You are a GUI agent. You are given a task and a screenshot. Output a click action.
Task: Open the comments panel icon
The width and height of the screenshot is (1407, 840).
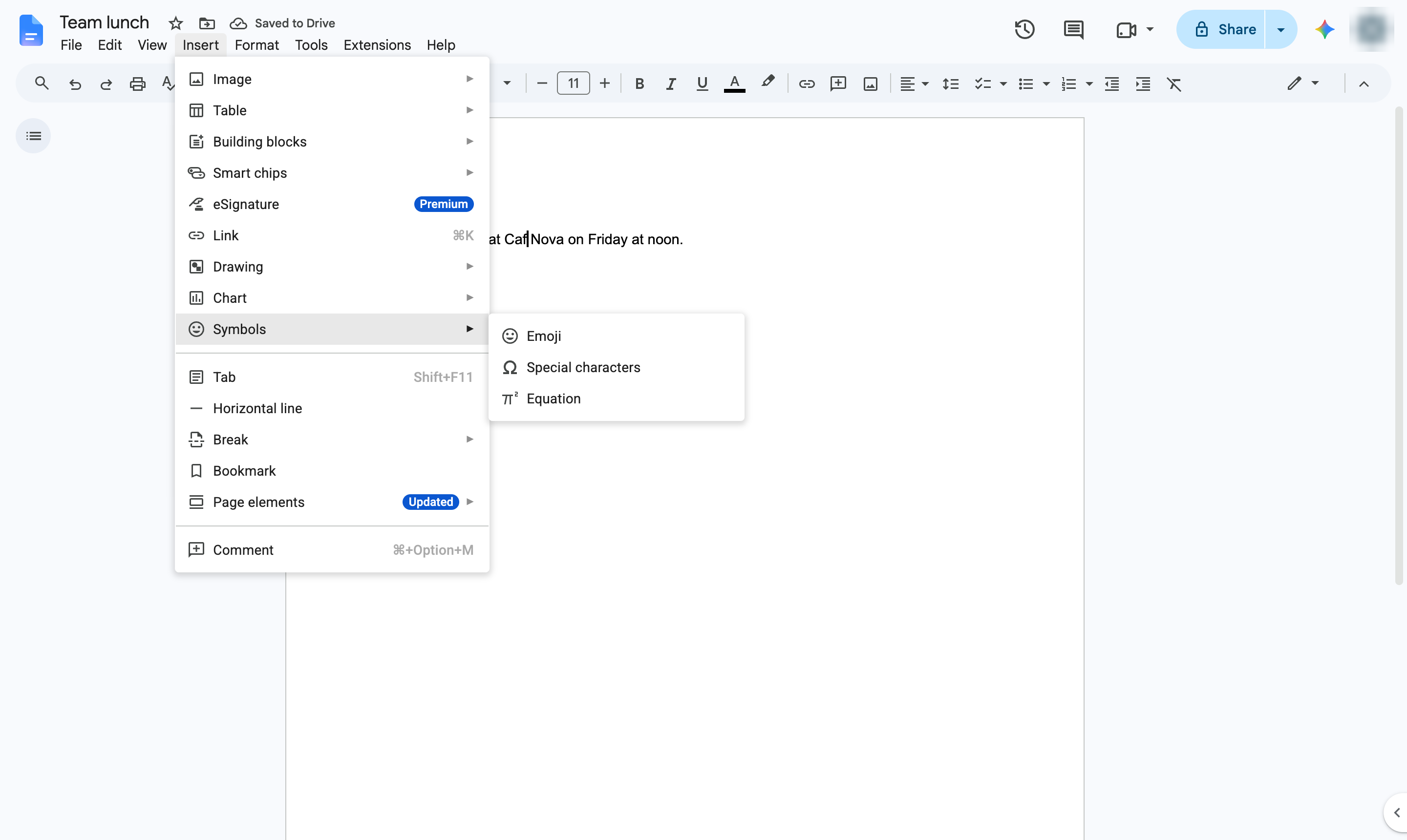(x=1073, y=29)
